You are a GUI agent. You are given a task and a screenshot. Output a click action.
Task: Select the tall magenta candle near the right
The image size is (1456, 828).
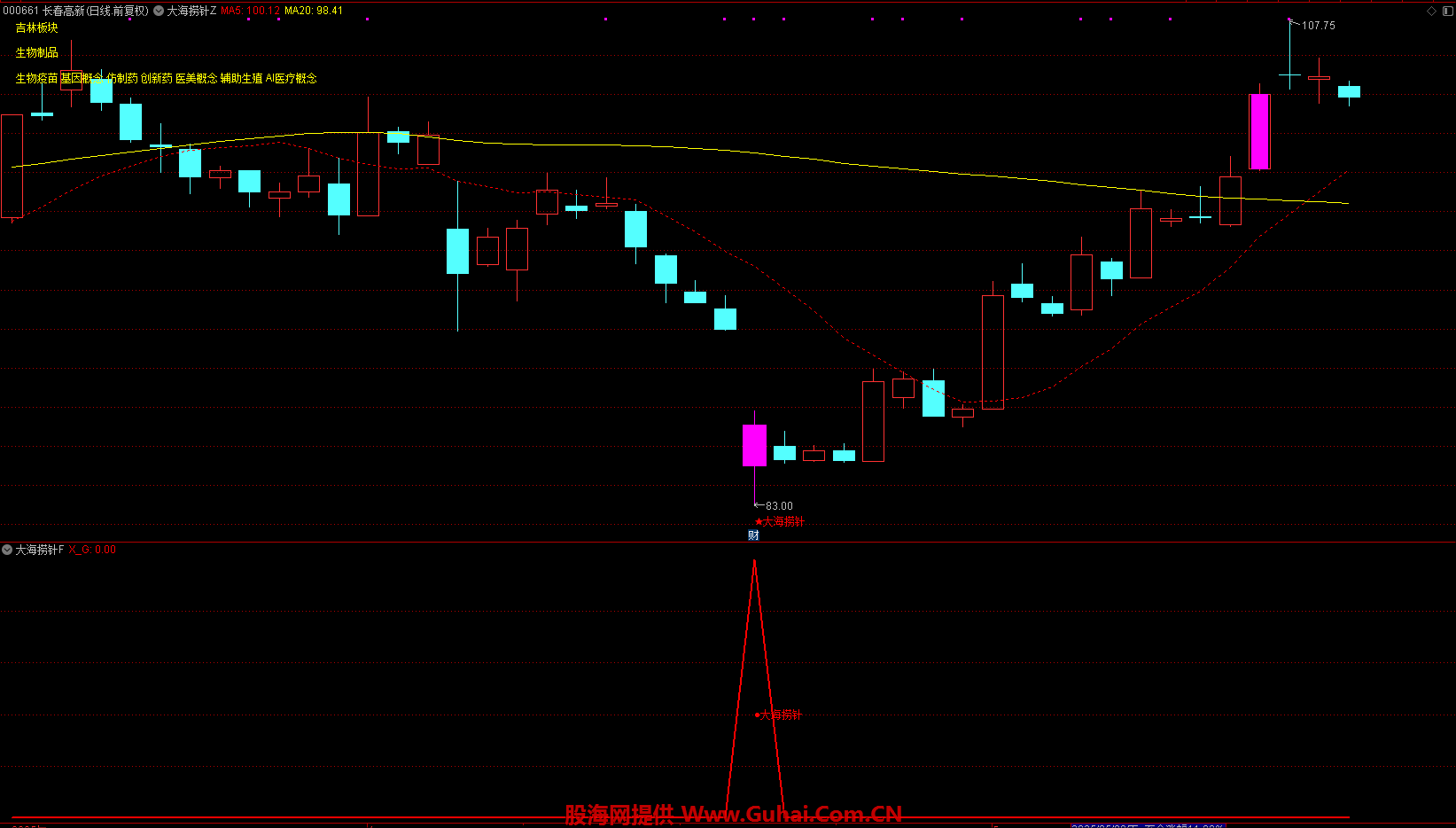click(x=1259, y=131)
